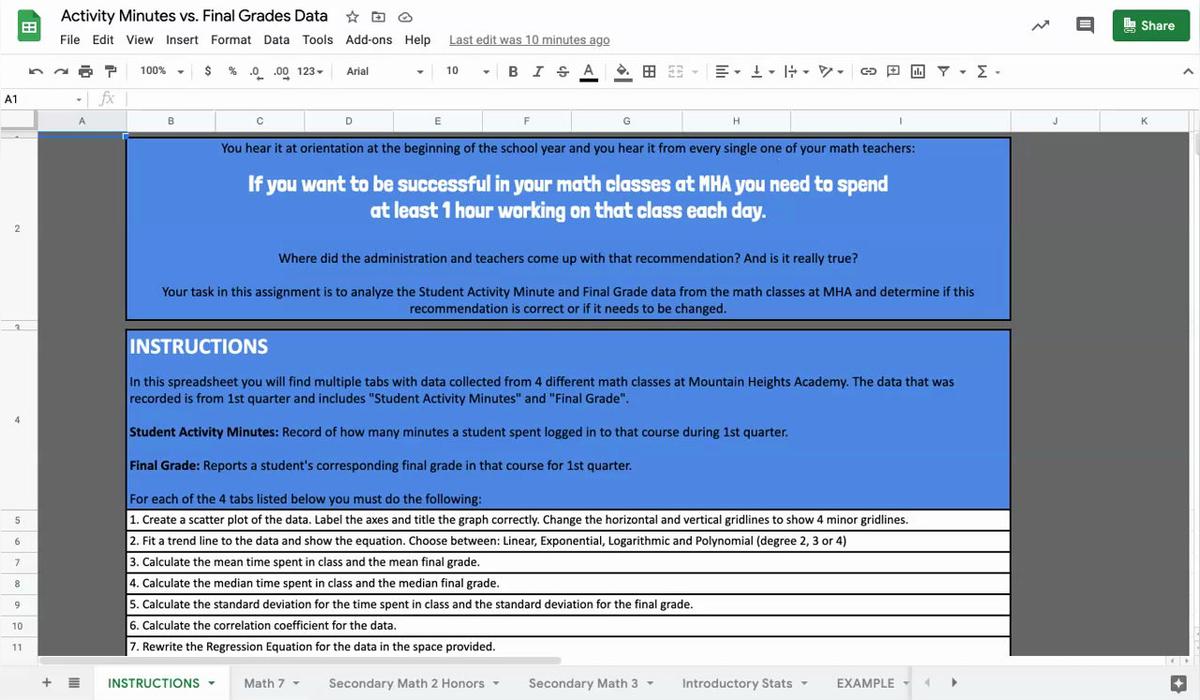This screenshot has width=1200, height=700.
Task: Open the INSTRUCTIONS tab dropdown arrow
Action: (x=211, y=684)
